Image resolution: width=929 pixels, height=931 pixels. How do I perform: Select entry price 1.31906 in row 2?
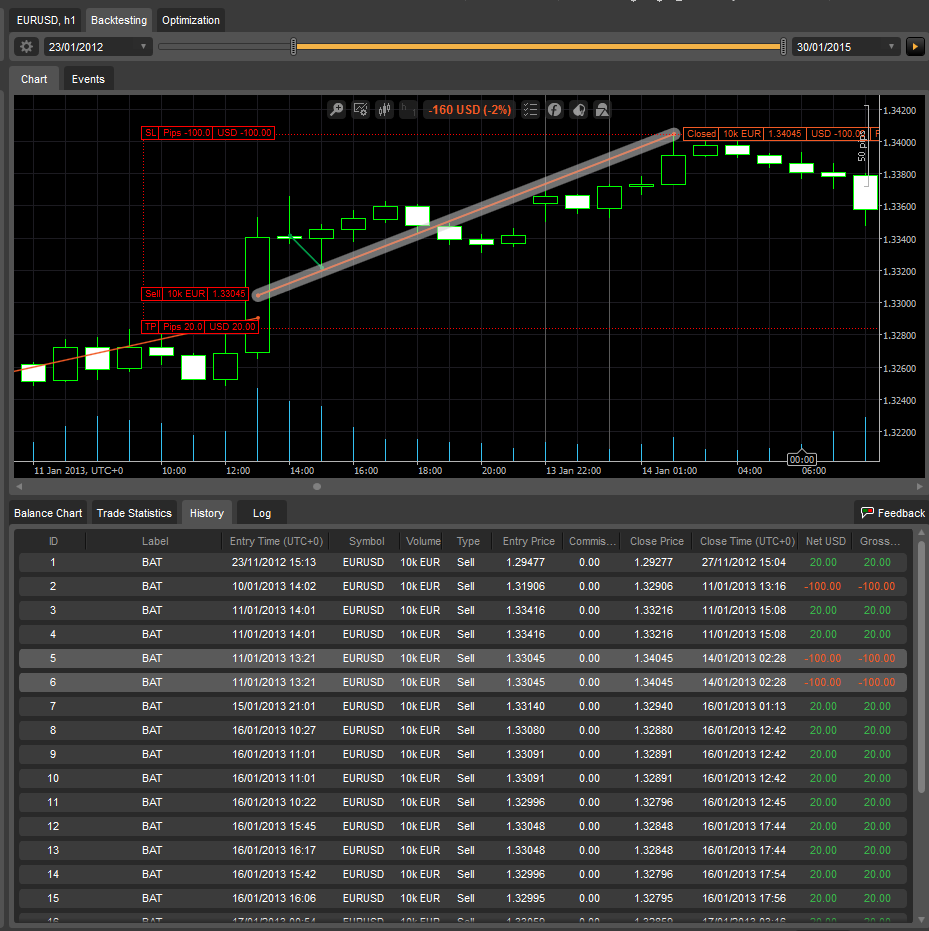[x=525, y=586]
